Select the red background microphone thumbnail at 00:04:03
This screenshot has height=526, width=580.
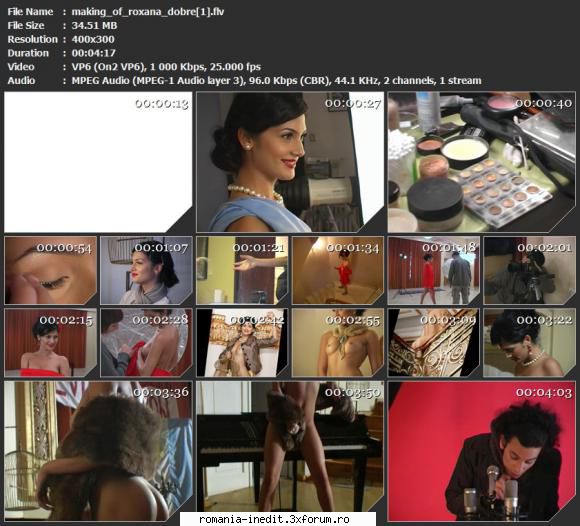pos(482,451)
